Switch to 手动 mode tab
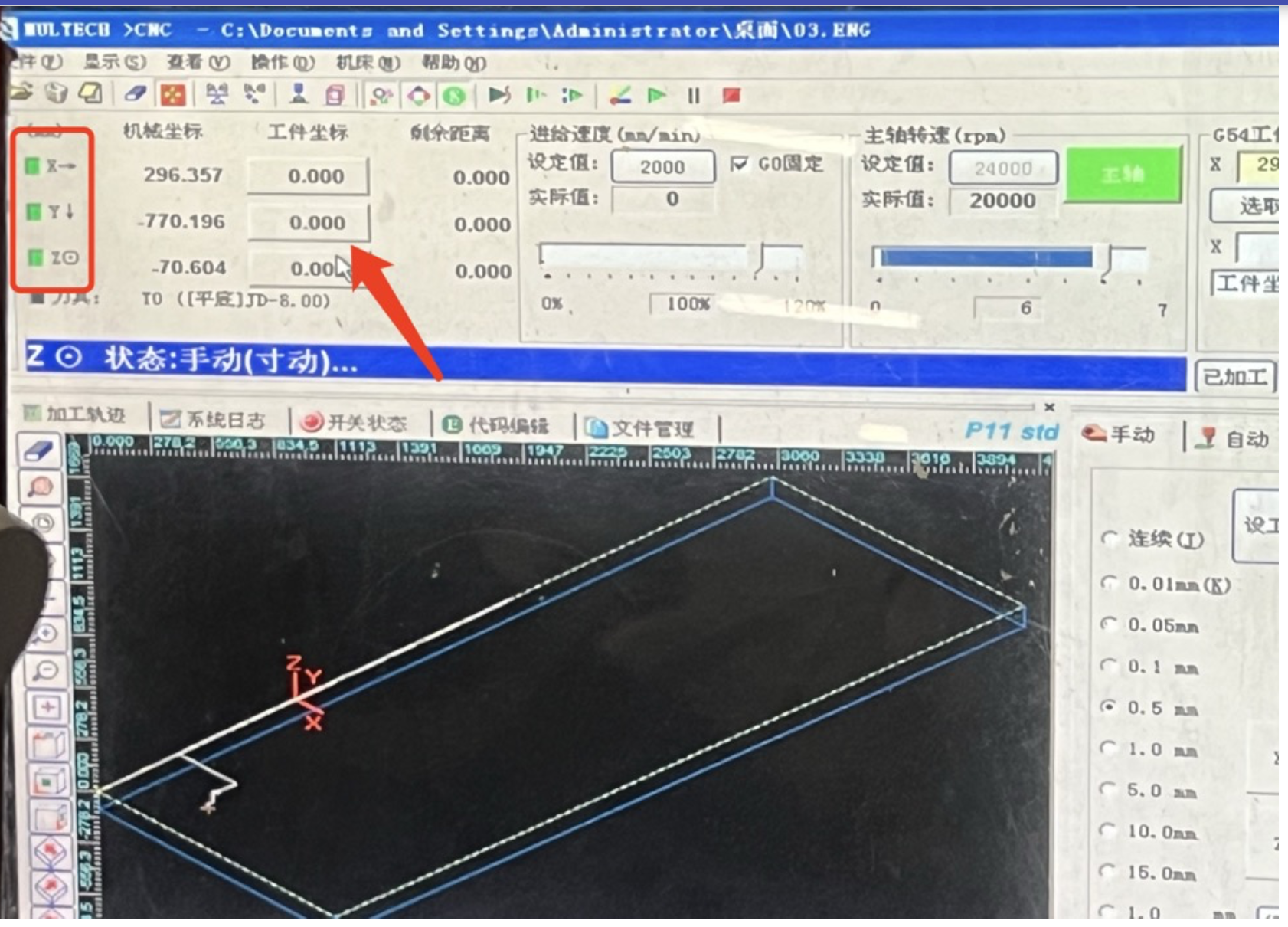This screenshot has height=927, width=1288. pyautogui.click(x=1118, y=434)
